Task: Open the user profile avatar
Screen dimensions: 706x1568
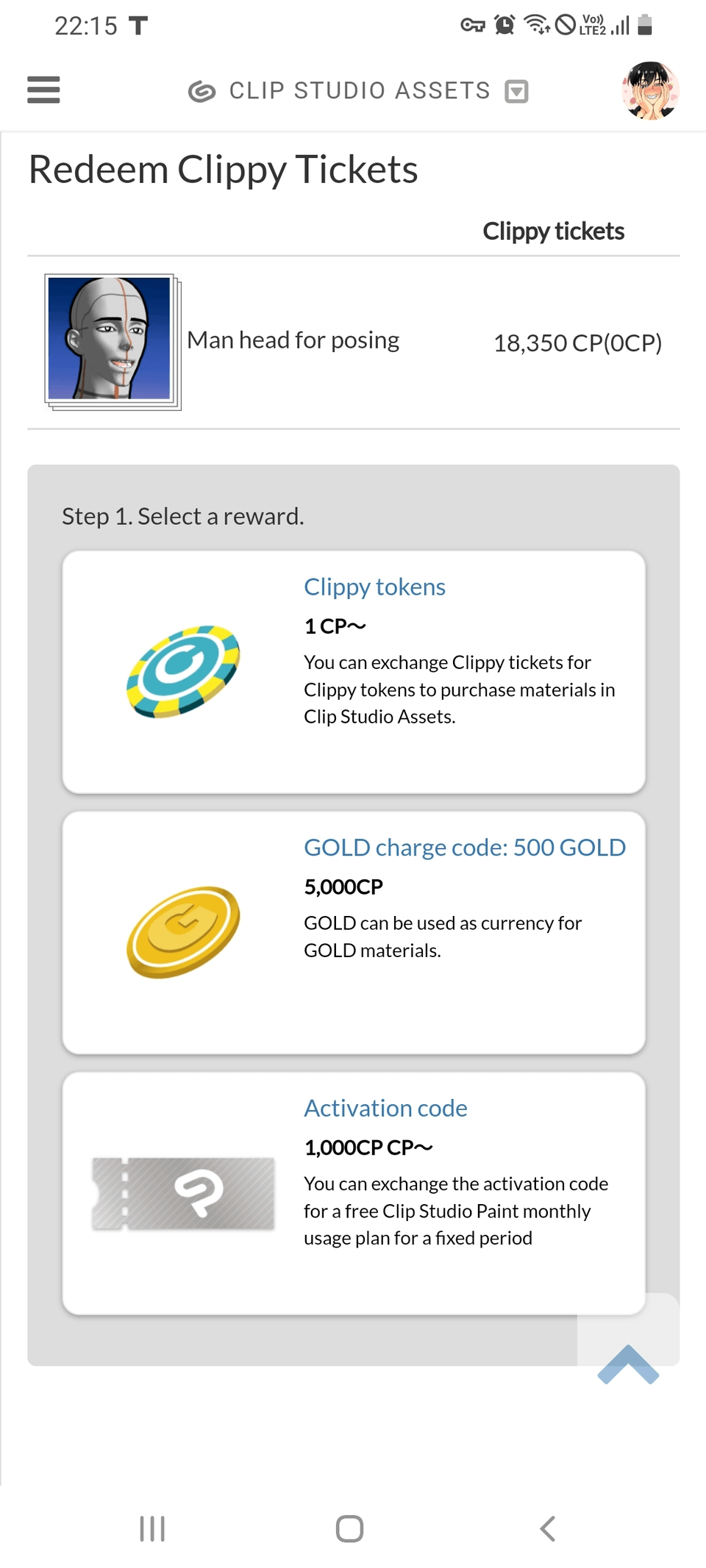Action: coord(650,90)
